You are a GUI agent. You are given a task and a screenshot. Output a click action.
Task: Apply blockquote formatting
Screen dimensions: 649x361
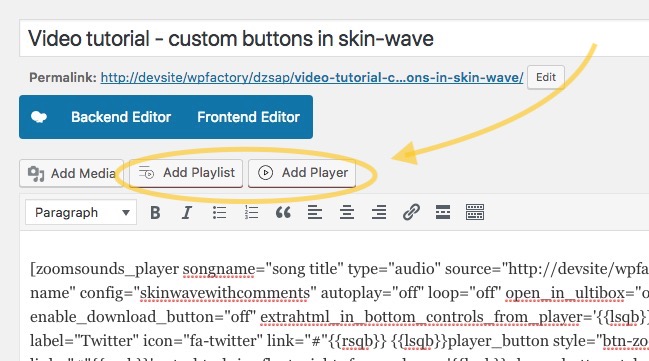[283, 213]
